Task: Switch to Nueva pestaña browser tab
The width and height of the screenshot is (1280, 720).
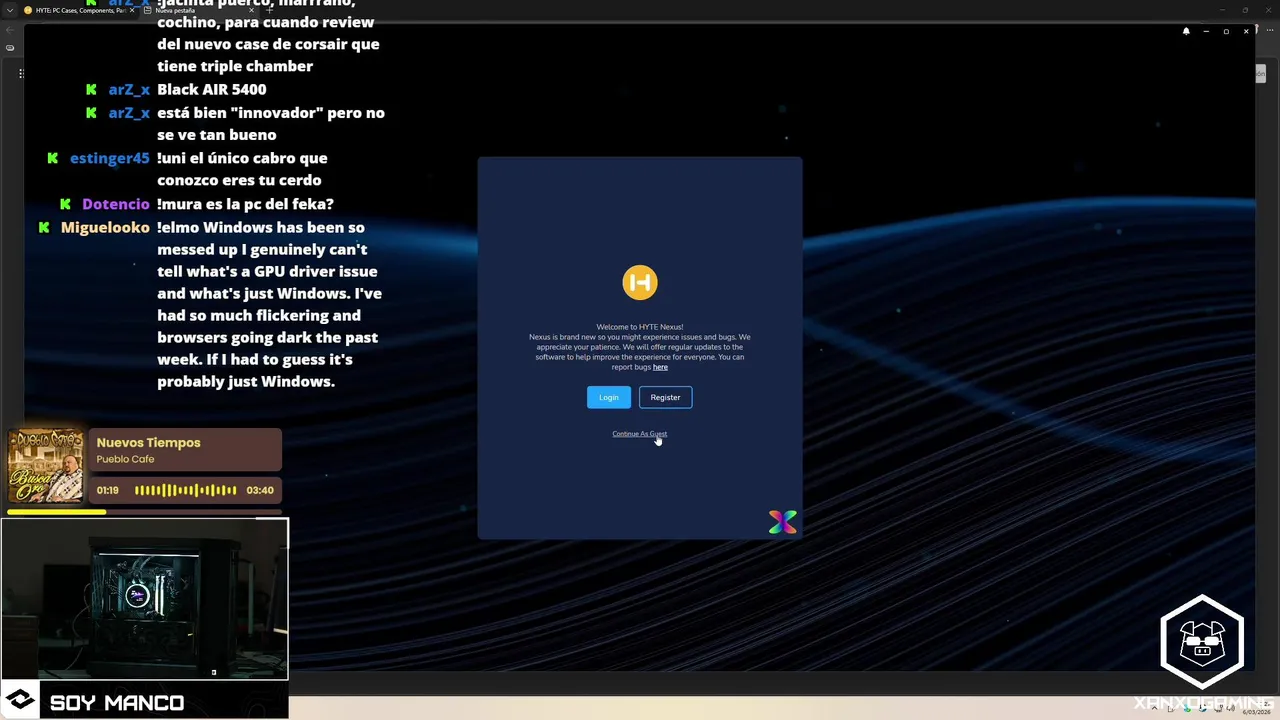Action: point(200,10)
